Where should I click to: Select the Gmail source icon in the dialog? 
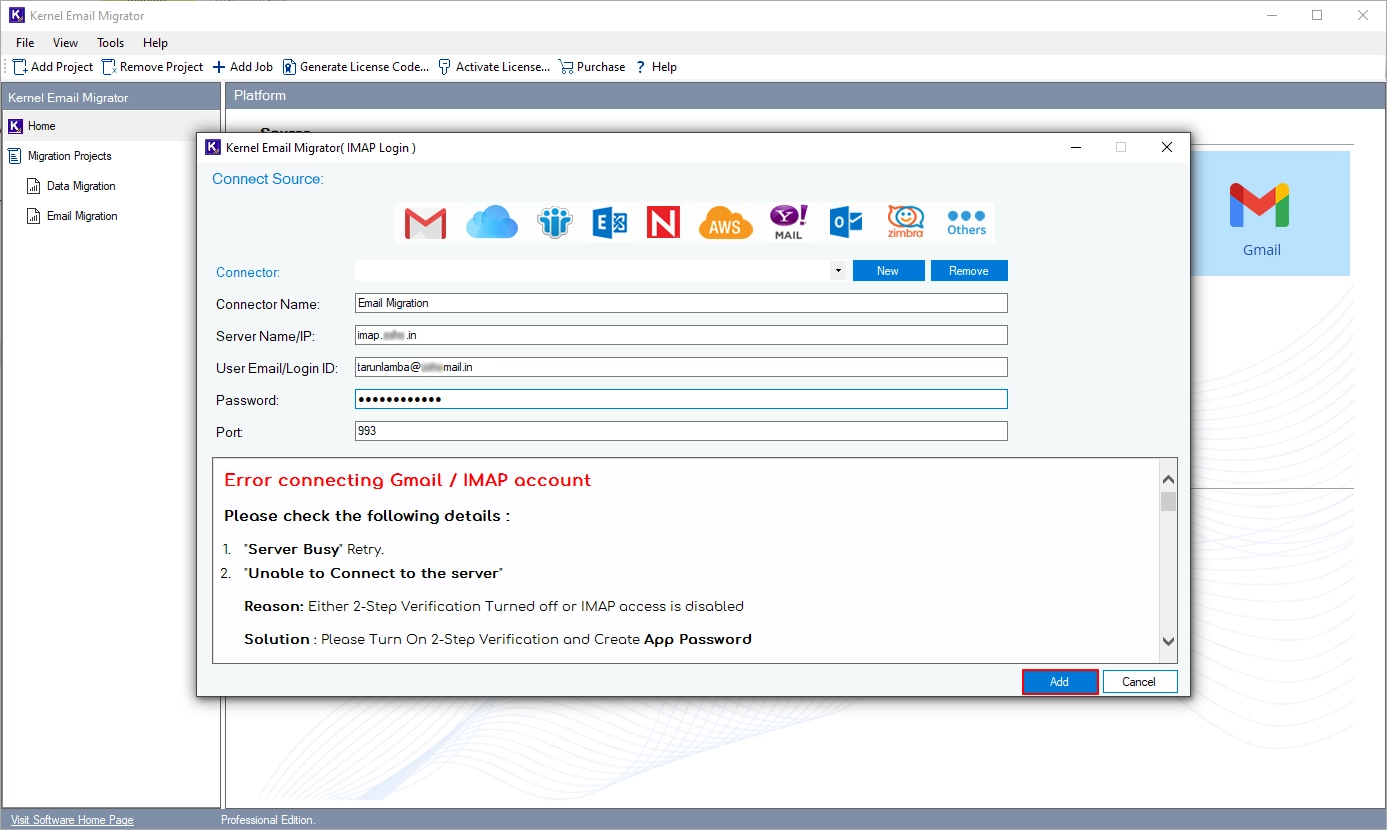click(x=425, y=223)
